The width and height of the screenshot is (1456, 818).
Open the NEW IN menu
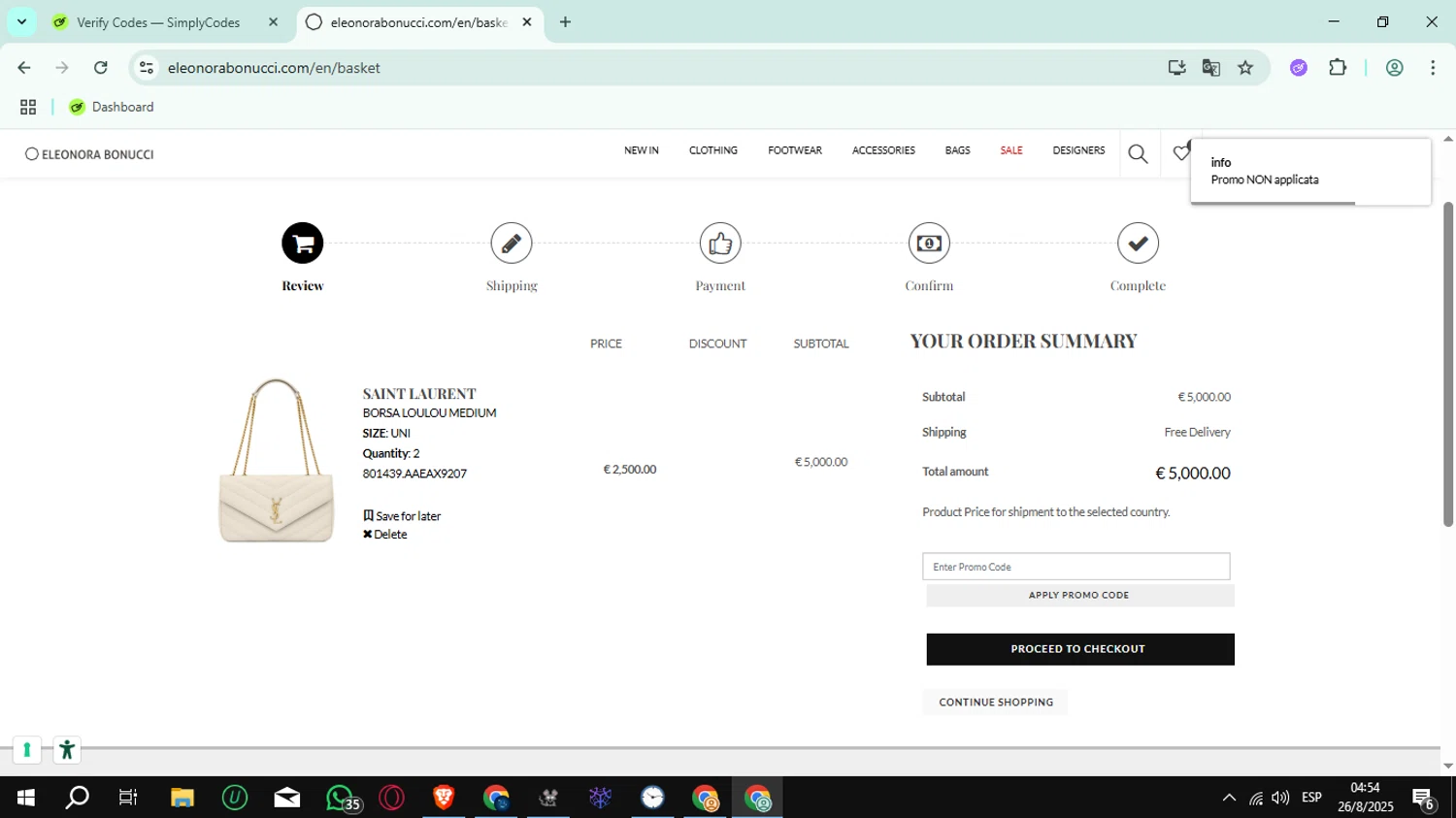coord(642,150)
